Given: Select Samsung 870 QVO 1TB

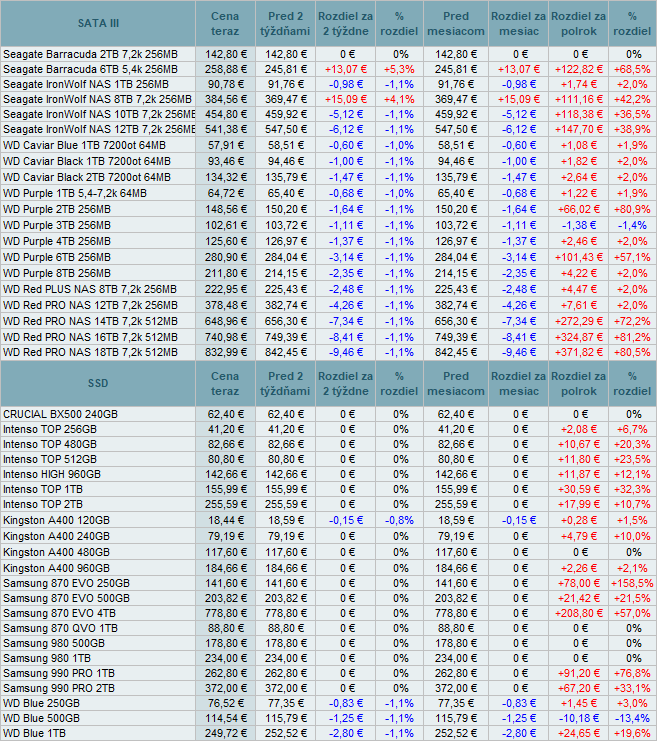Looking at the screenshot, I should pos(60,629).
